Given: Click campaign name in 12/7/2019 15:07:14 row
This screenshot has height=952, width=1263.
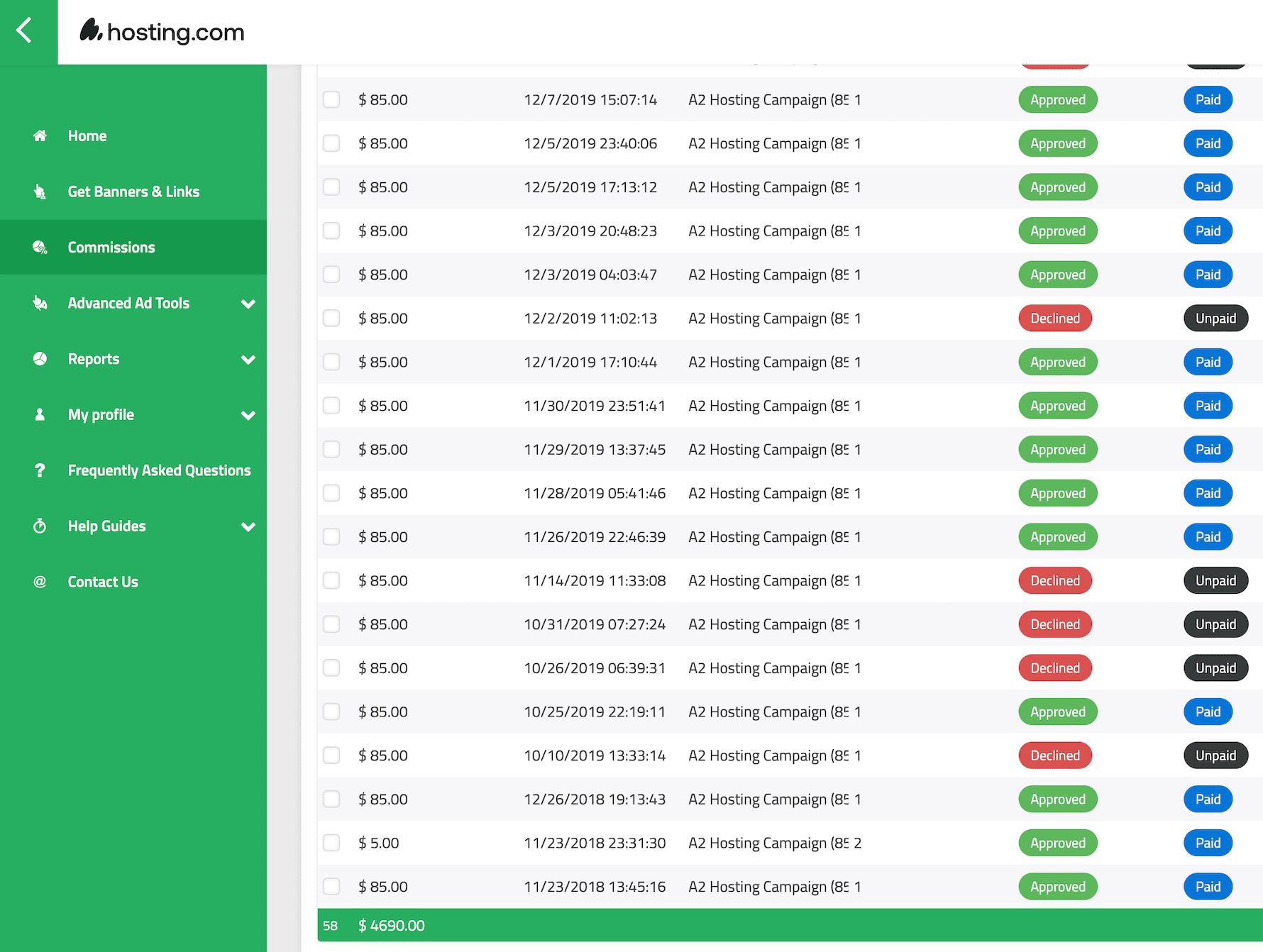Looking at the screenshot, I should (x=768, y=100).
